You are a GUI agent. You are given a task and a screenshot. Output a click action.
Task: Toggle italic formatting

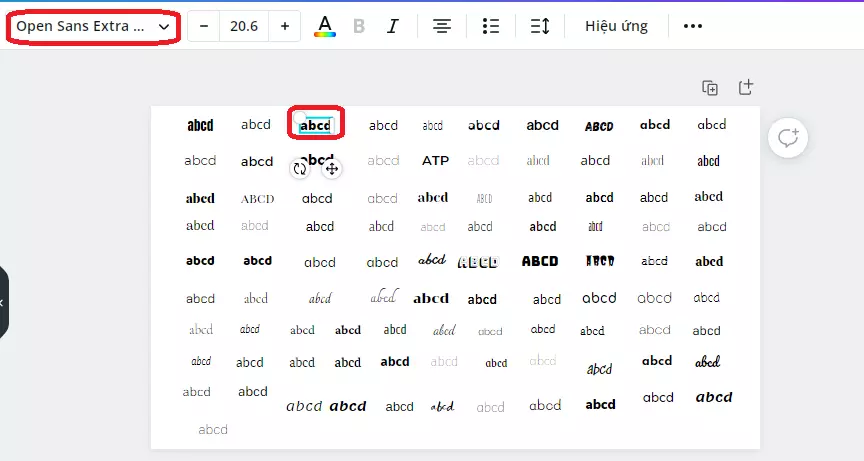(393, 26)
